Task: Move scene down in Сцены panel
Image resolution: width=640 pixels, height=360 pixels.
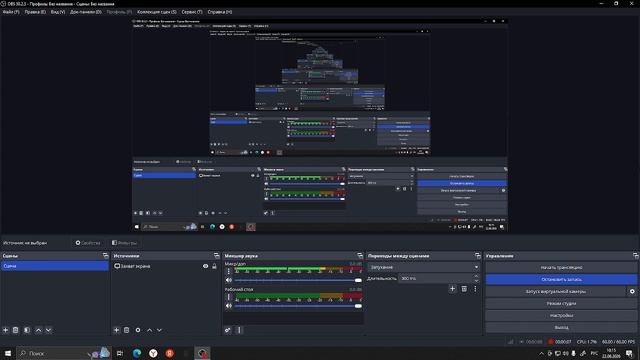Action: [x=49, y=330]
